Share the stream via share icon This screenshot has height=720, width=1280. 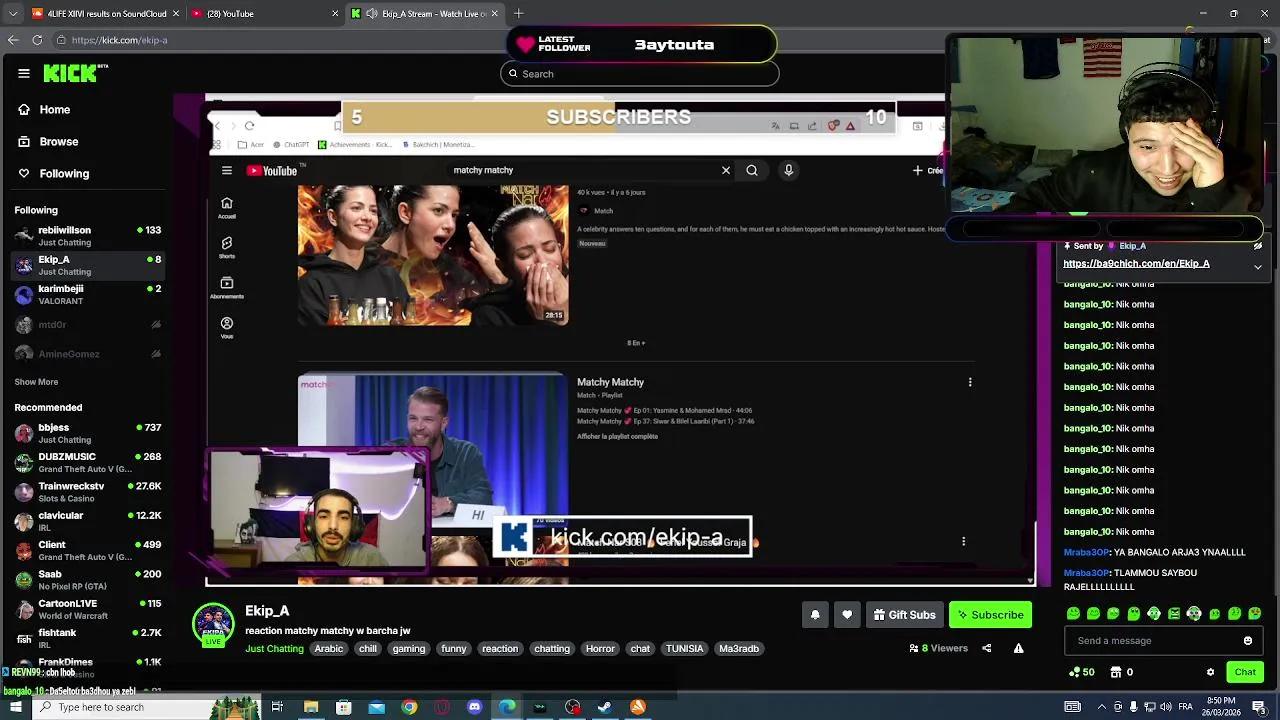(x=986, y=648)
